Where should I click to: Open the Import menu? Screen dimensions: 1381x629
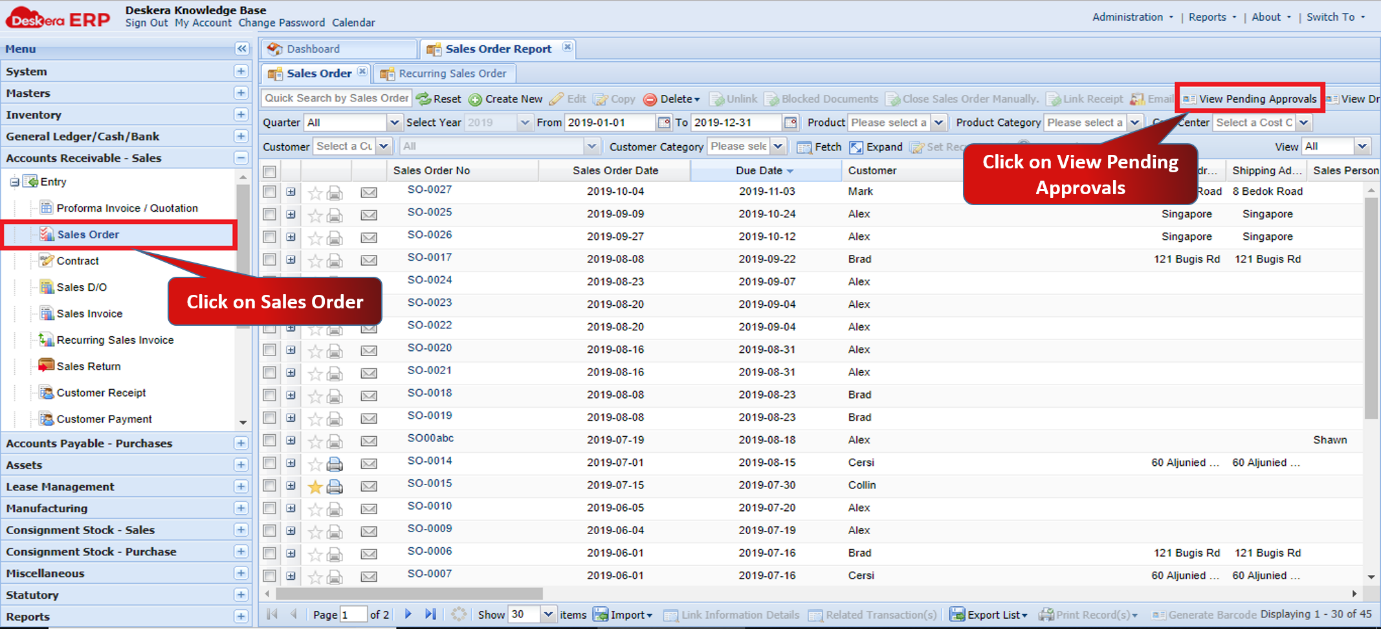pos(622,614)
